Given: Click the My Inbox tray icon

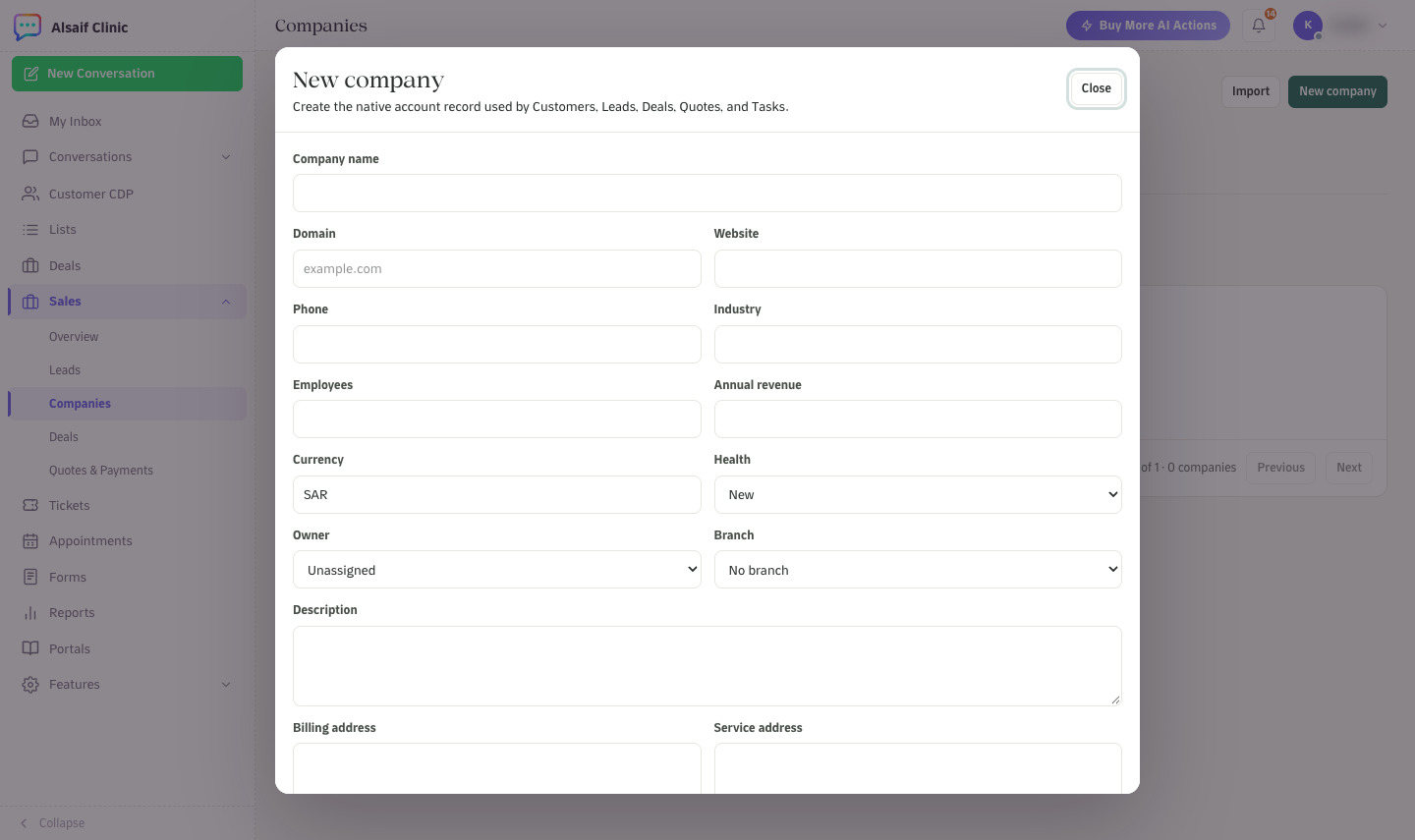Looking at the screenshot, I should click(30, 121).
